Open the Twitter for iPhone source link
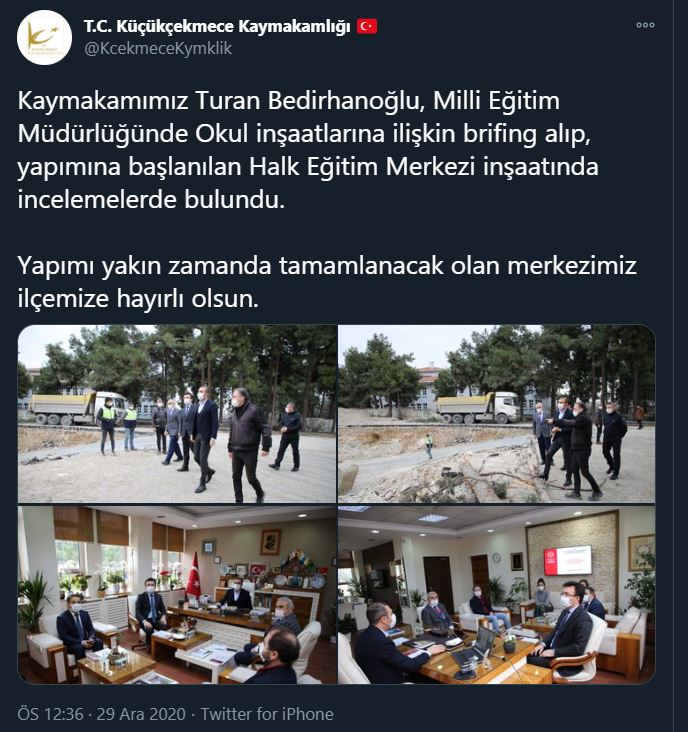688x732 pixels. 267,714
